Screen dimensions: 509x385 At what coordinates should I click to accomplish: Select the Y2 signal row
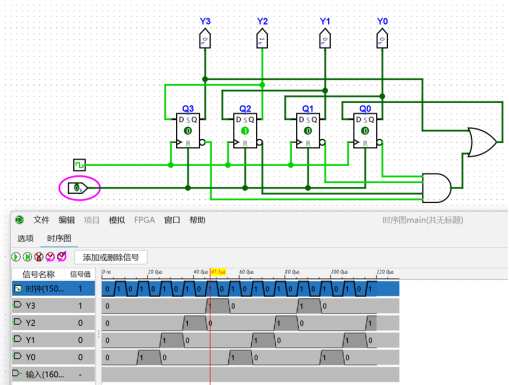53,323
